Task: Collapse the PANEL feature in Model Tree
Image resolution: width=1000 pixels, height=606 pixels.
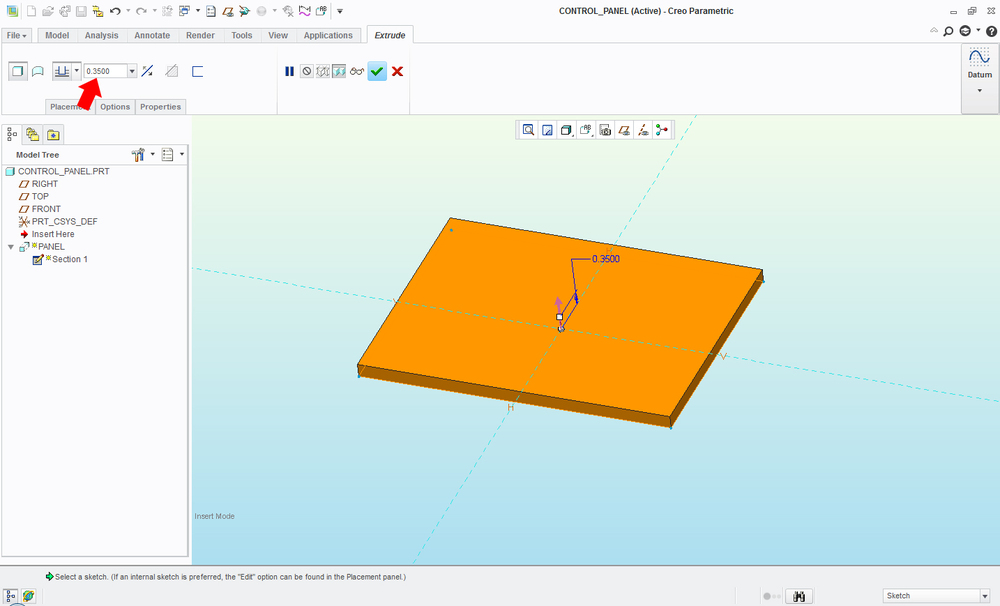Action: (x=11, y=247)
